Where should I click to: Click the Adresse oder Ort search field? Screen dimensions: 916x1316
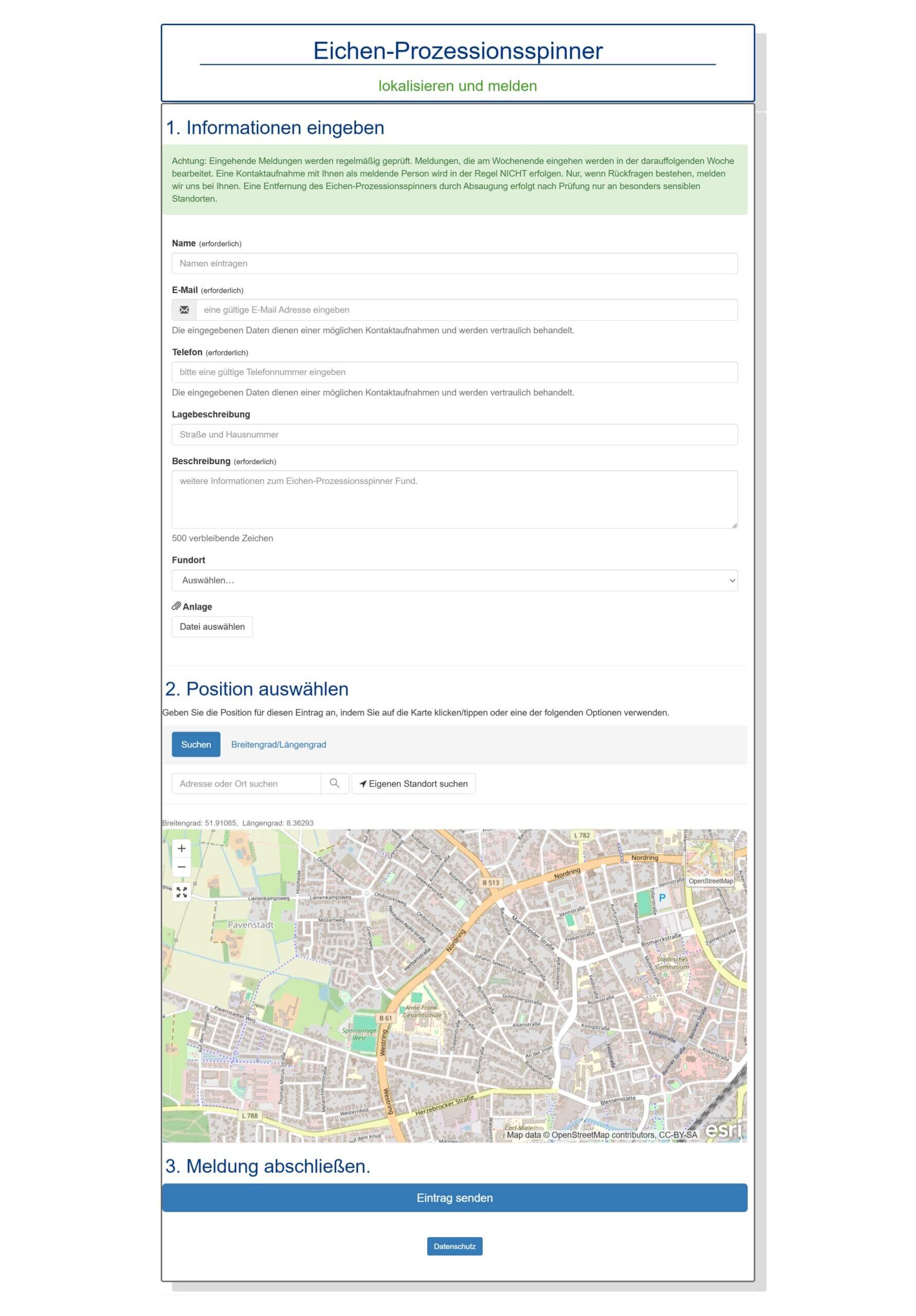coord(246,783)
